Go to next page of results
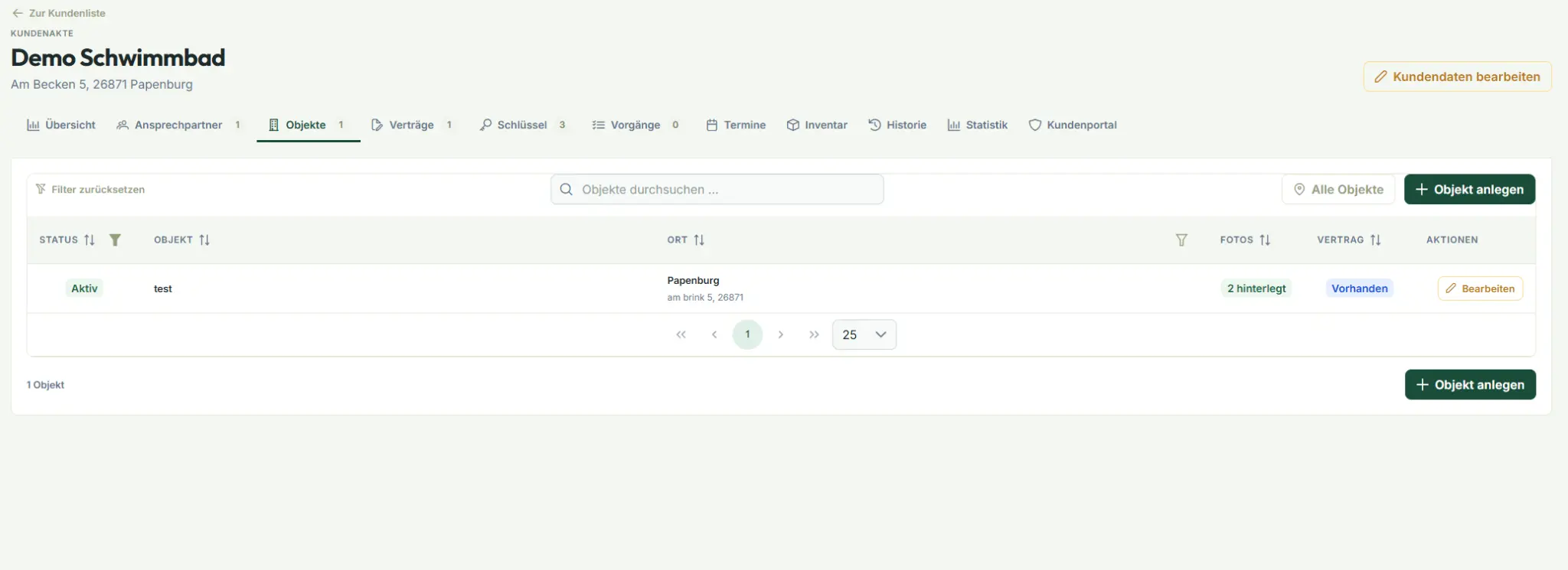The image size is (1568, 570). pyautogui.click(x=781, y=334)
